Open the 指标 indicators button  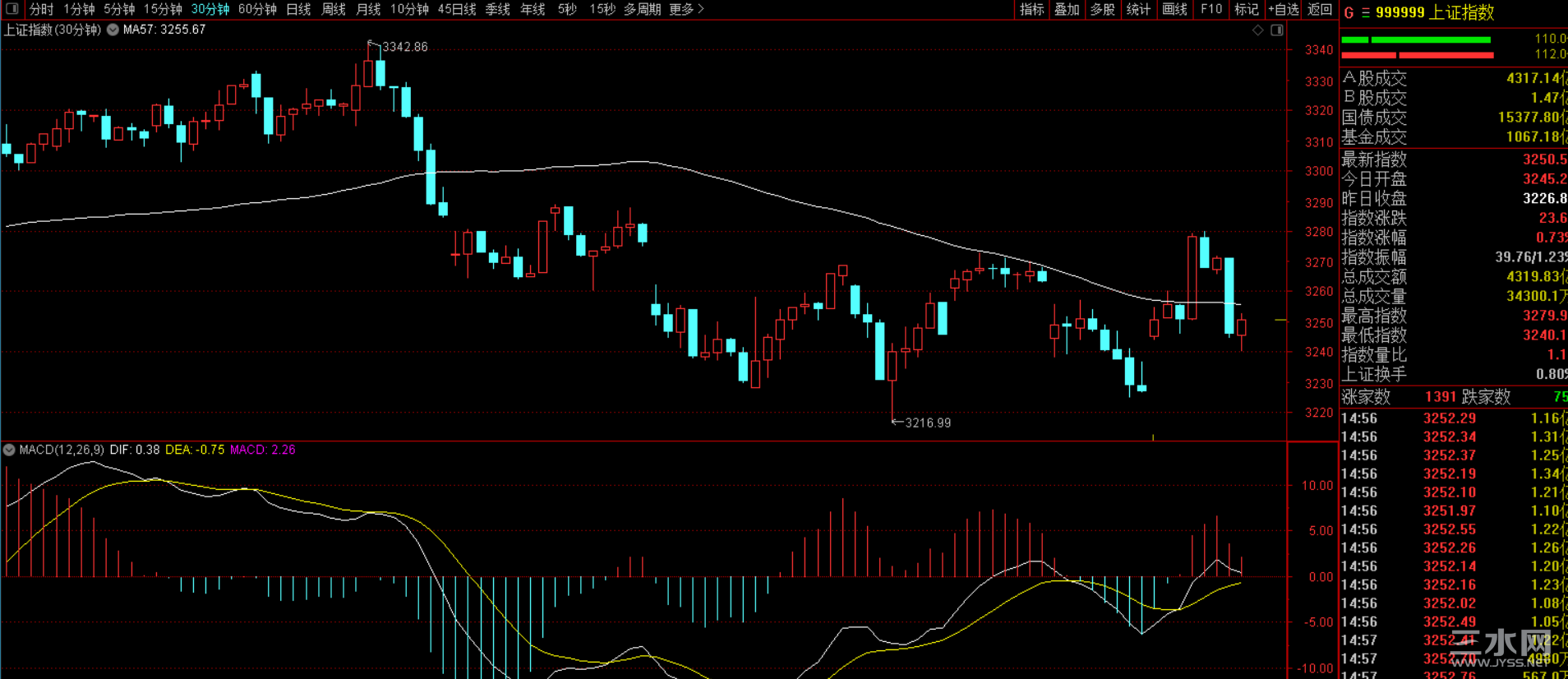click(x=1031, y=9)
